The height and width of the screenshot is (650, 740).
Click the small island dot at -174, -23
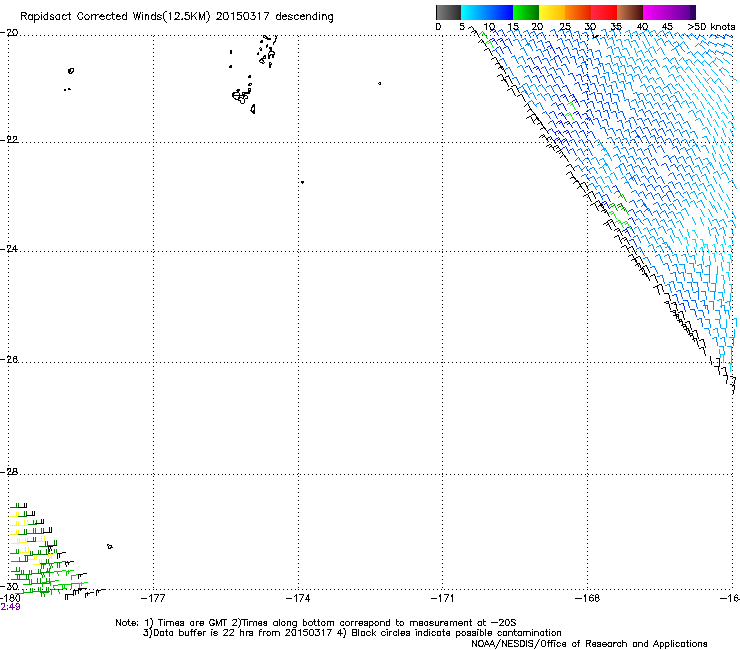coord(302,182)
